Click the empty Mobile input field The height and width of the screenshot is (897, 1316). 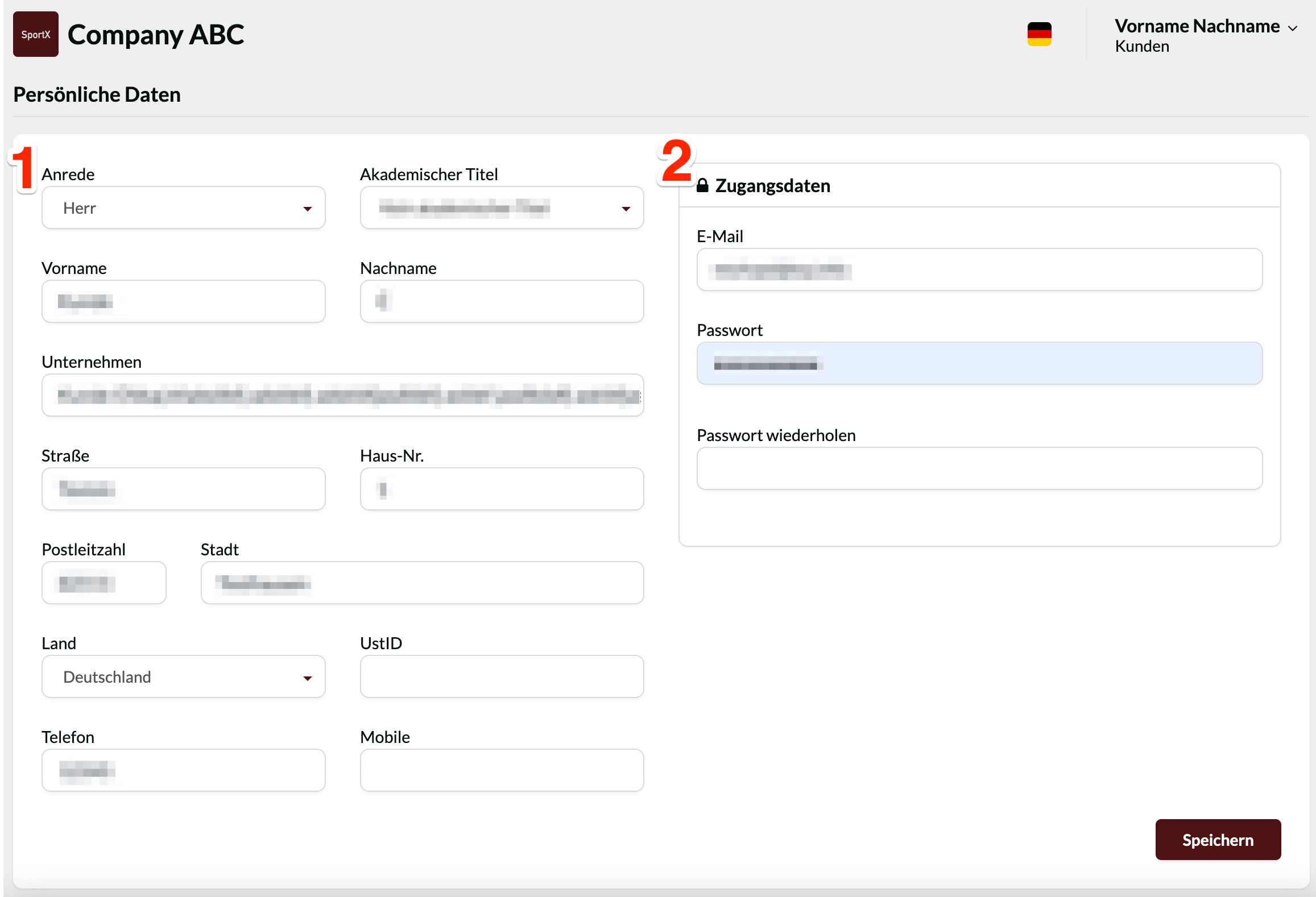pyautogui.click(x=502, y=771)
